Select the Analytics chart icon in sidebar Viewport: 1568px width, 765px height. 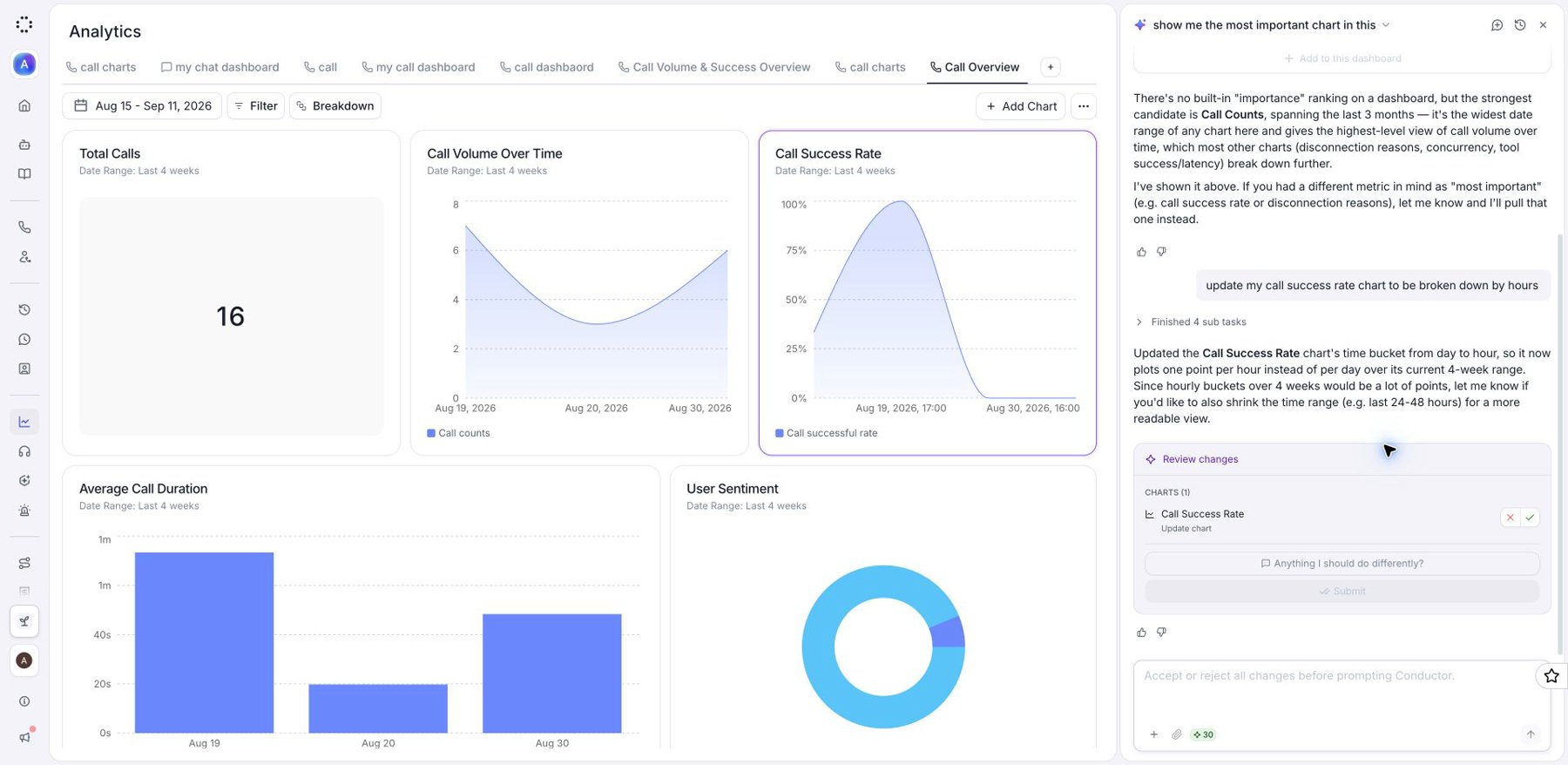coord(24,422)
